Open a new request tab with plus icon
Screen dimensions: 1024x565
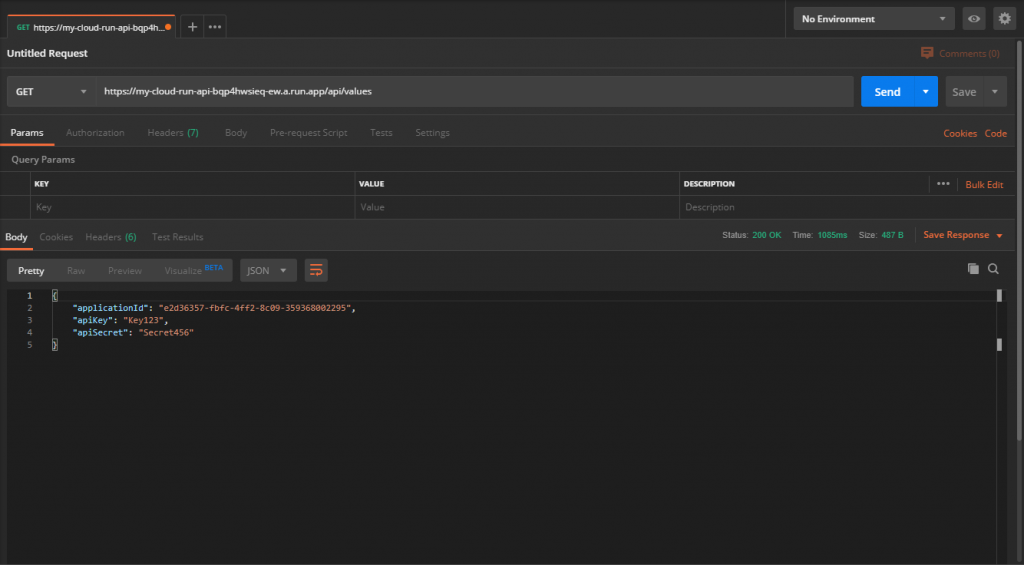[192, 27]
